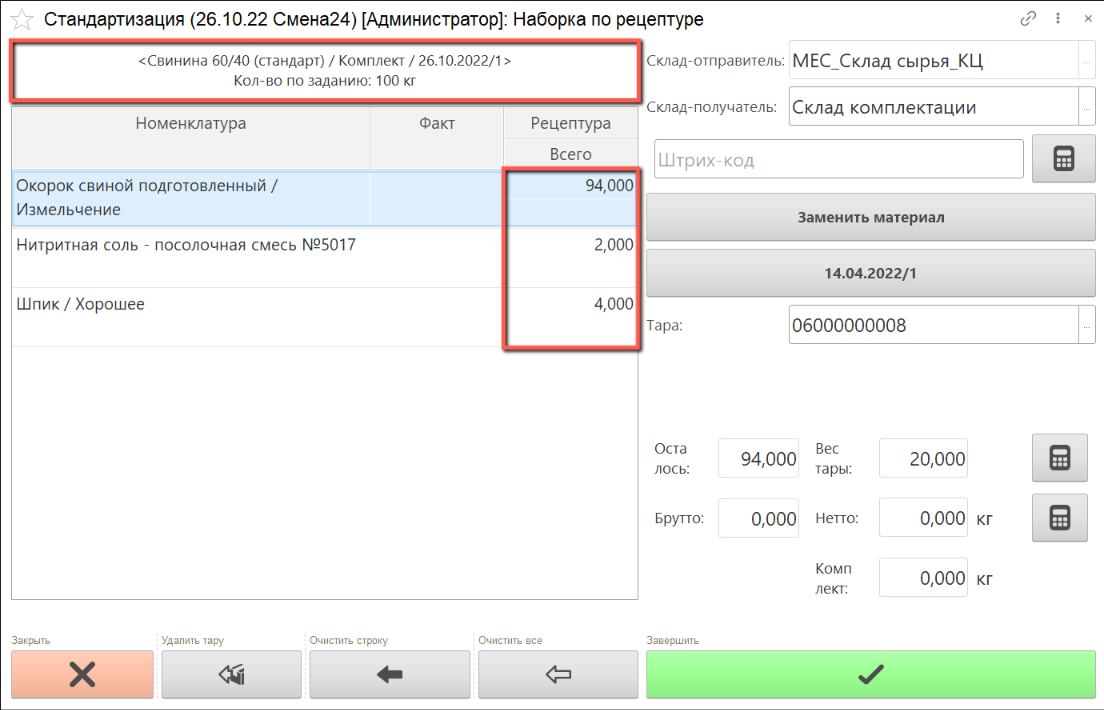Expand Склад-отправитель selection ellipsis
Viewport: 1104px width, 710px height.
(1087, 61)
